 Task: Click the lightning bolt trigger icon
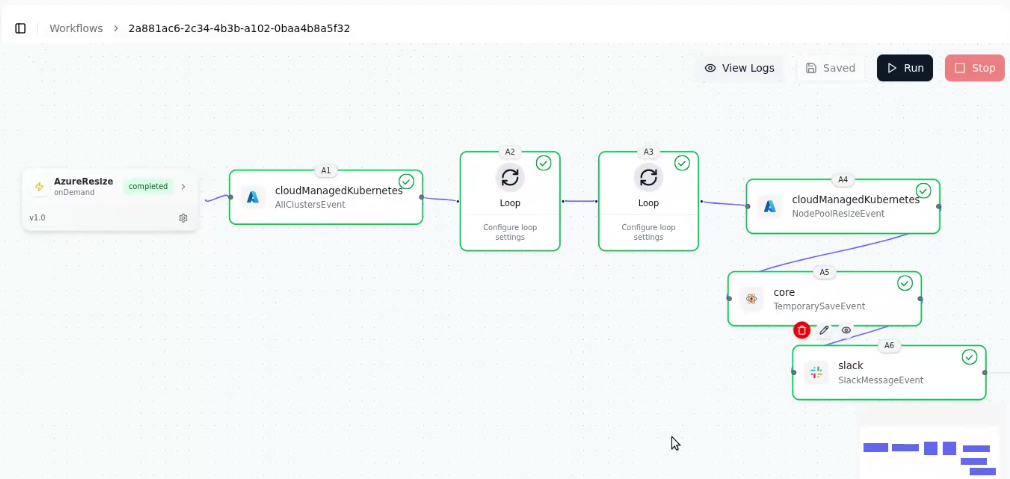tap(39, 186)
